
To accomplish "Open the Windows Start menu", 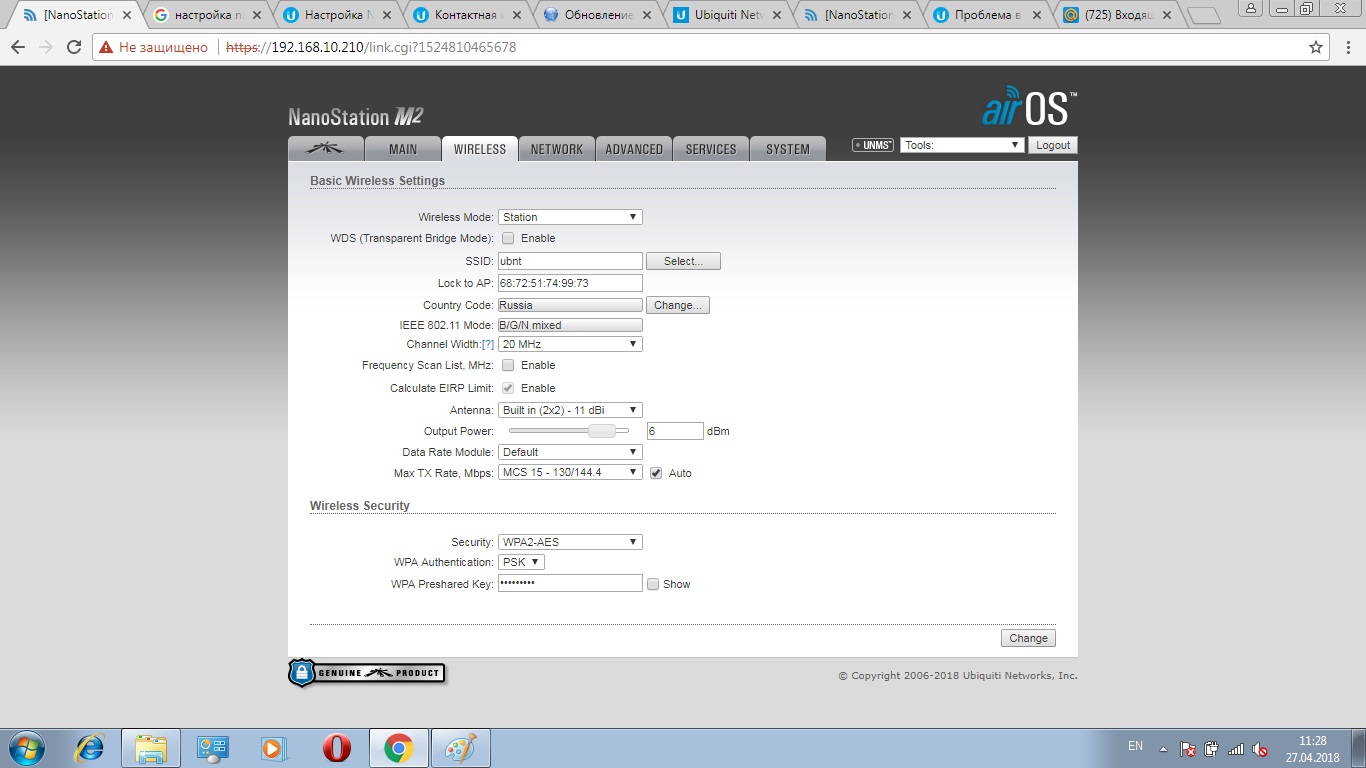I will coord(27,748).
